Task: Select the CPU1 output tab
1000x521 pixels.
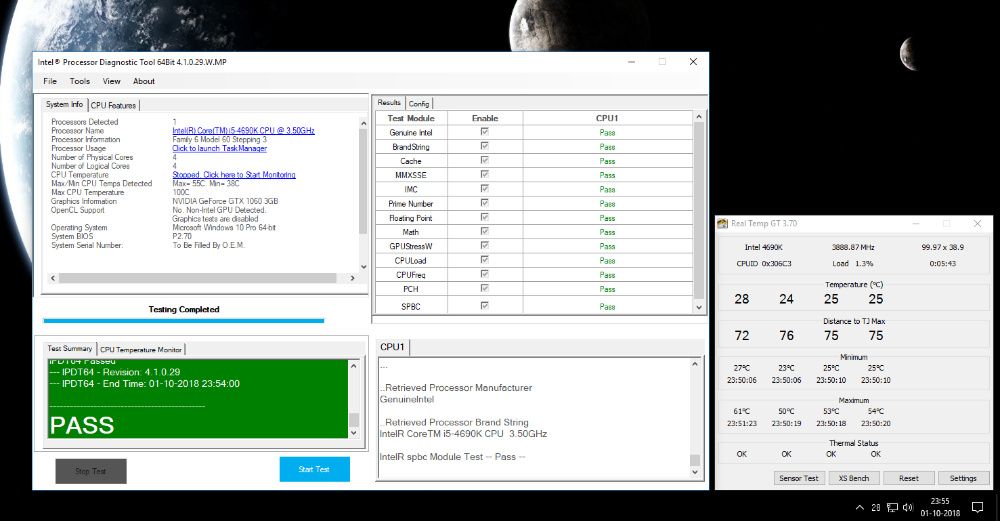Action: click(x=392, y=347)
